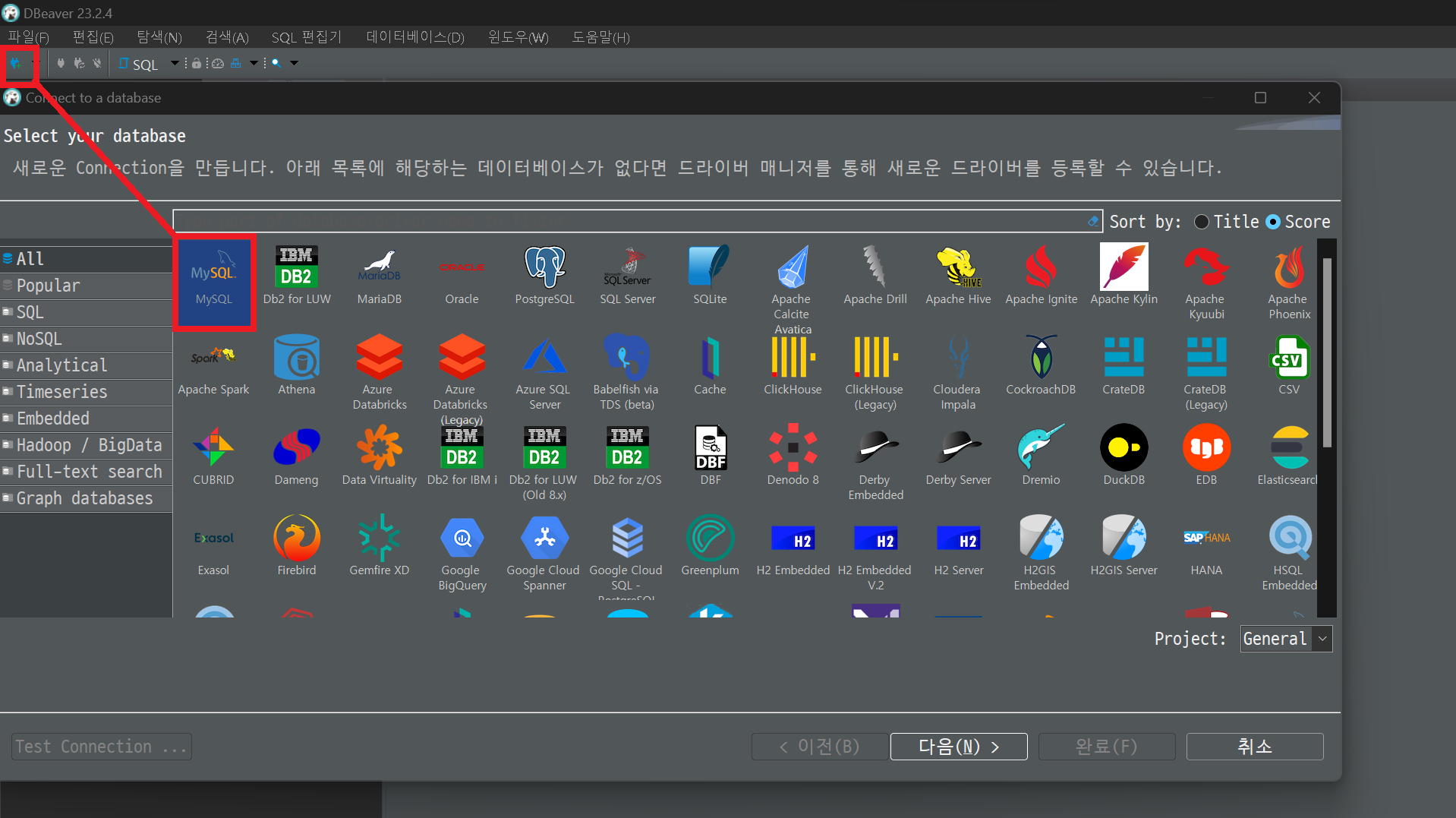
Task: Select the MySQL database driver
Action: click(213, 283)
